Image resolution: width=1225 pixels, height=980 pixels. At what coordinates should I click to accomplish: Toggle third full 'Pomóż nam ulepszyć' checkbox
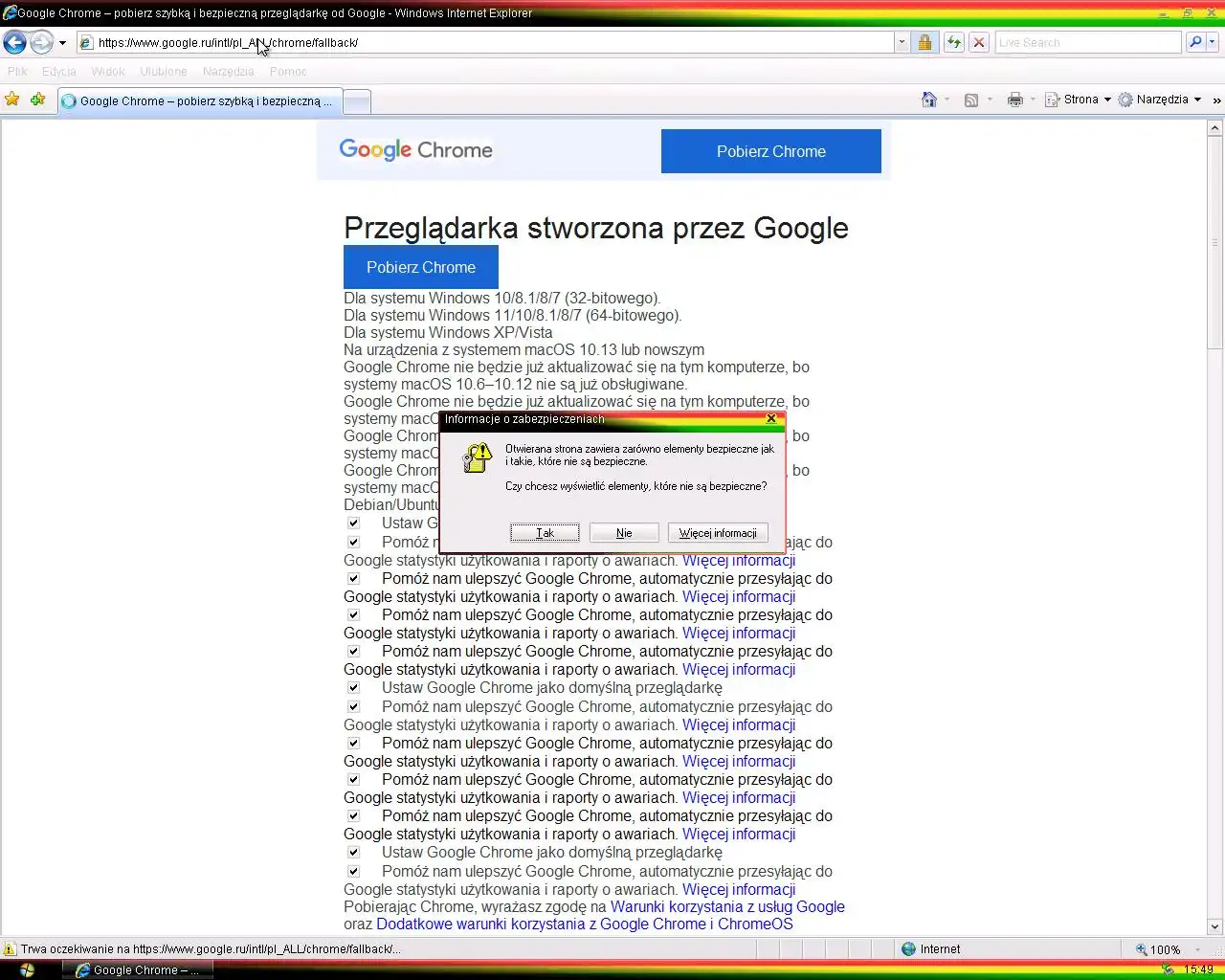(x=353, y=652)
